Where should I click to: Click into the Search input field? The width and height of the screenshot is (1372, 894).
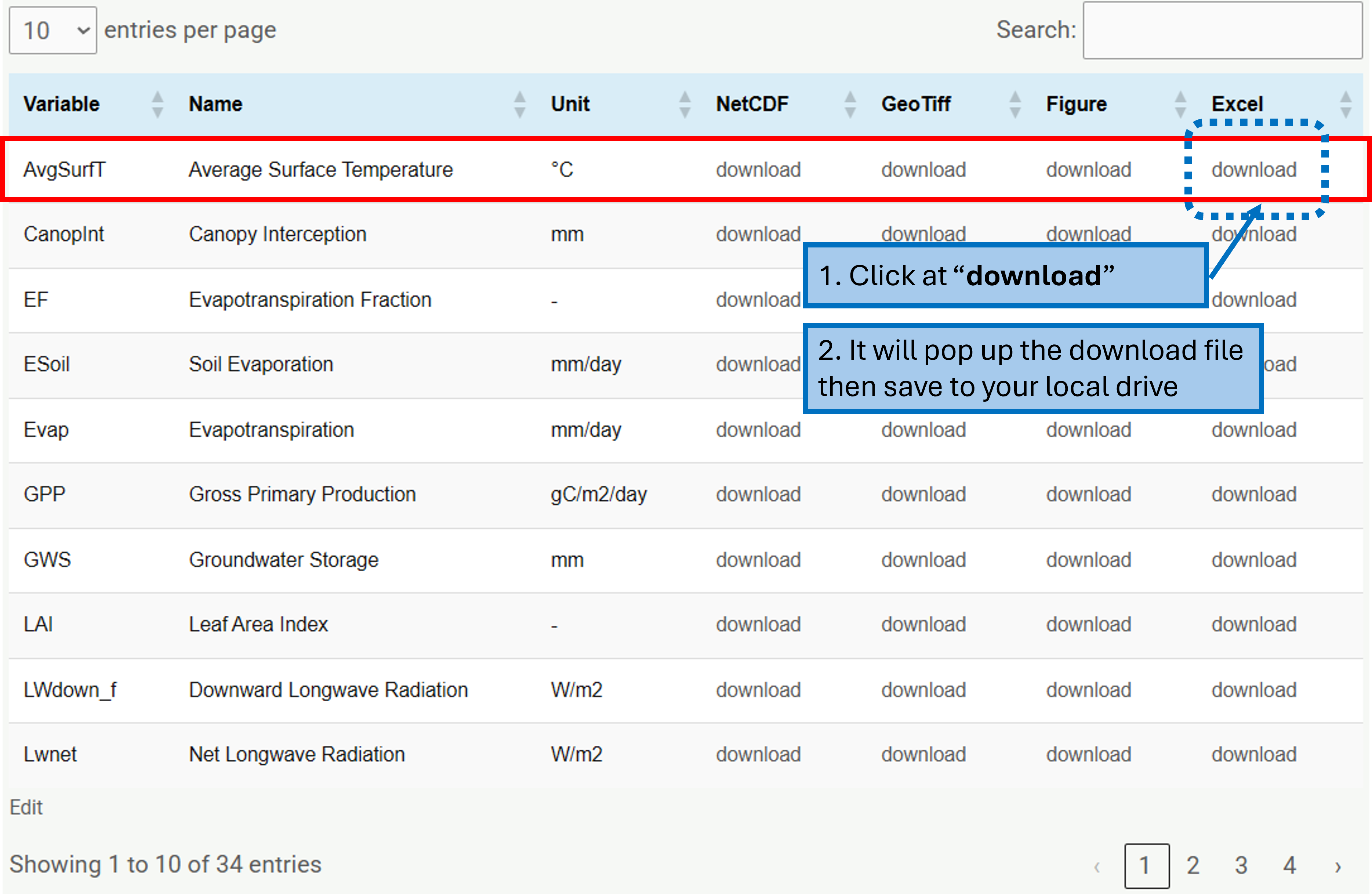pos(1222,30)
